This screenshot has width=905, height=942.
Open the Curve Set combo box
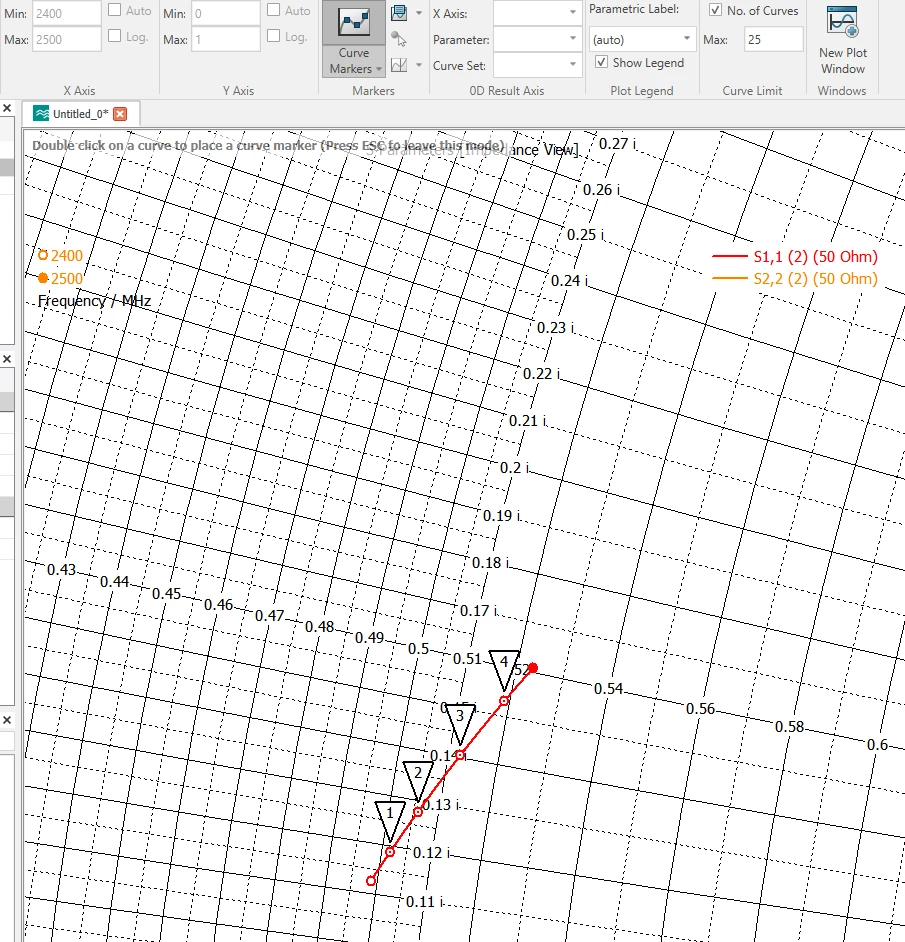(x=537, y=65)
